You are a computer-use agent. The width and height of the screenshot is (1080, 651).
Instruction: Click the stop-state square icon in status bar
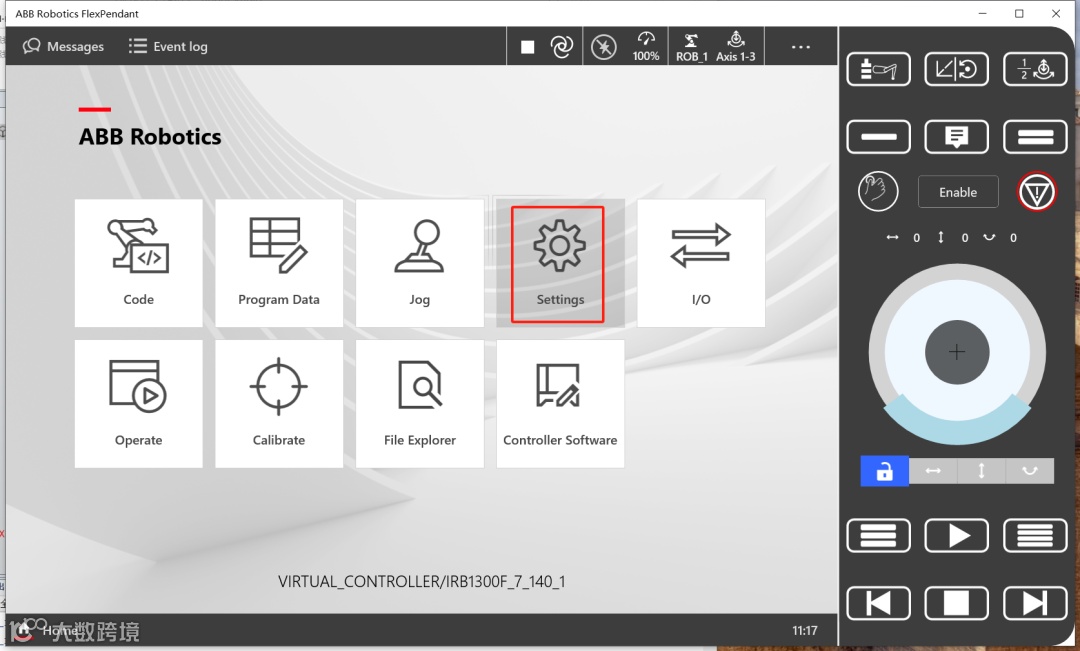pos(528,47)
